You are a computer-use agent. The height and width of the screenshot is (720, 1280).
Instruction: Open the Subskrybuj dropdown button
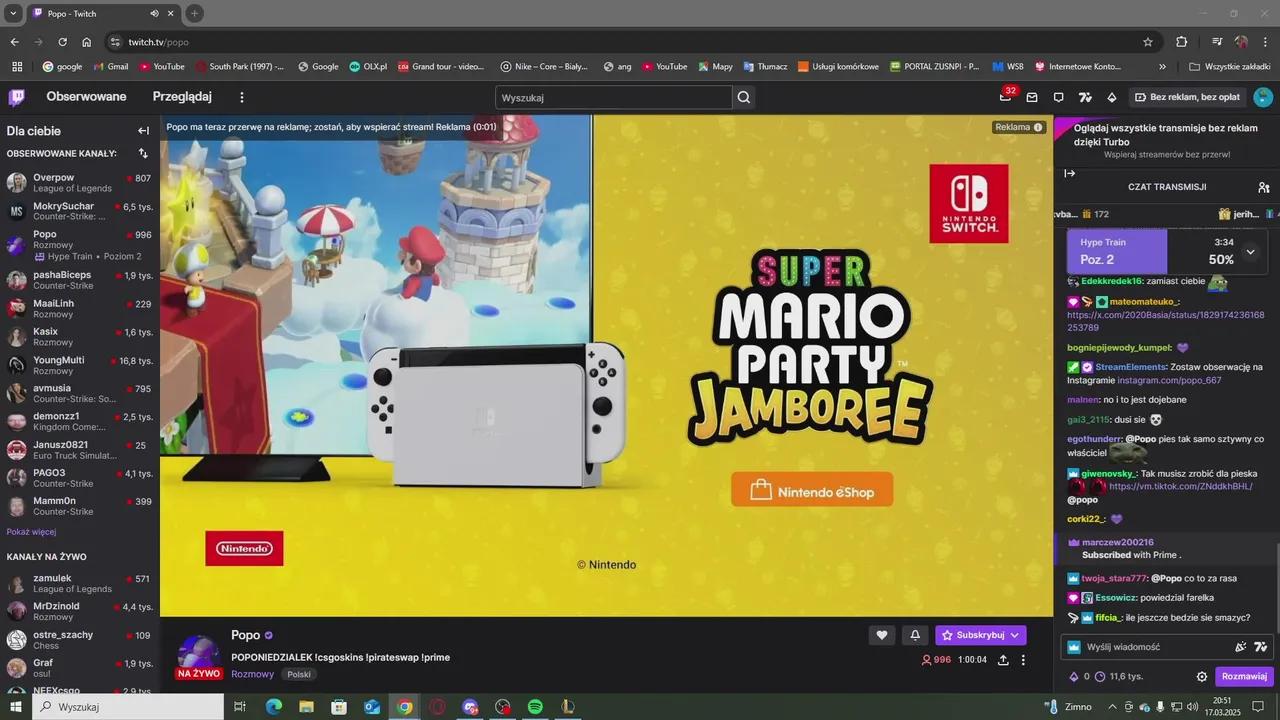click(980, 635)
